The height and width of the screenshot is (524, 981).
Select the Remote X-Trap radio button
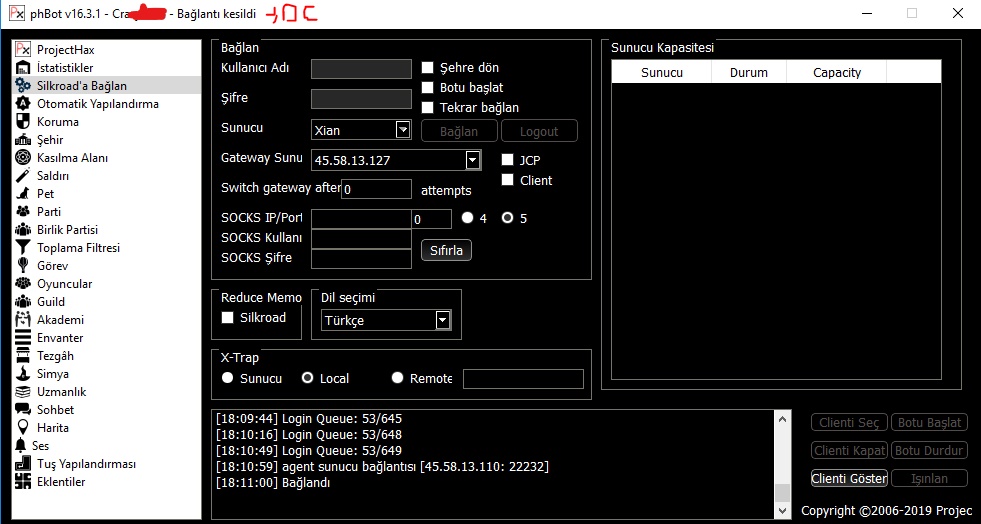click(398, 378)
